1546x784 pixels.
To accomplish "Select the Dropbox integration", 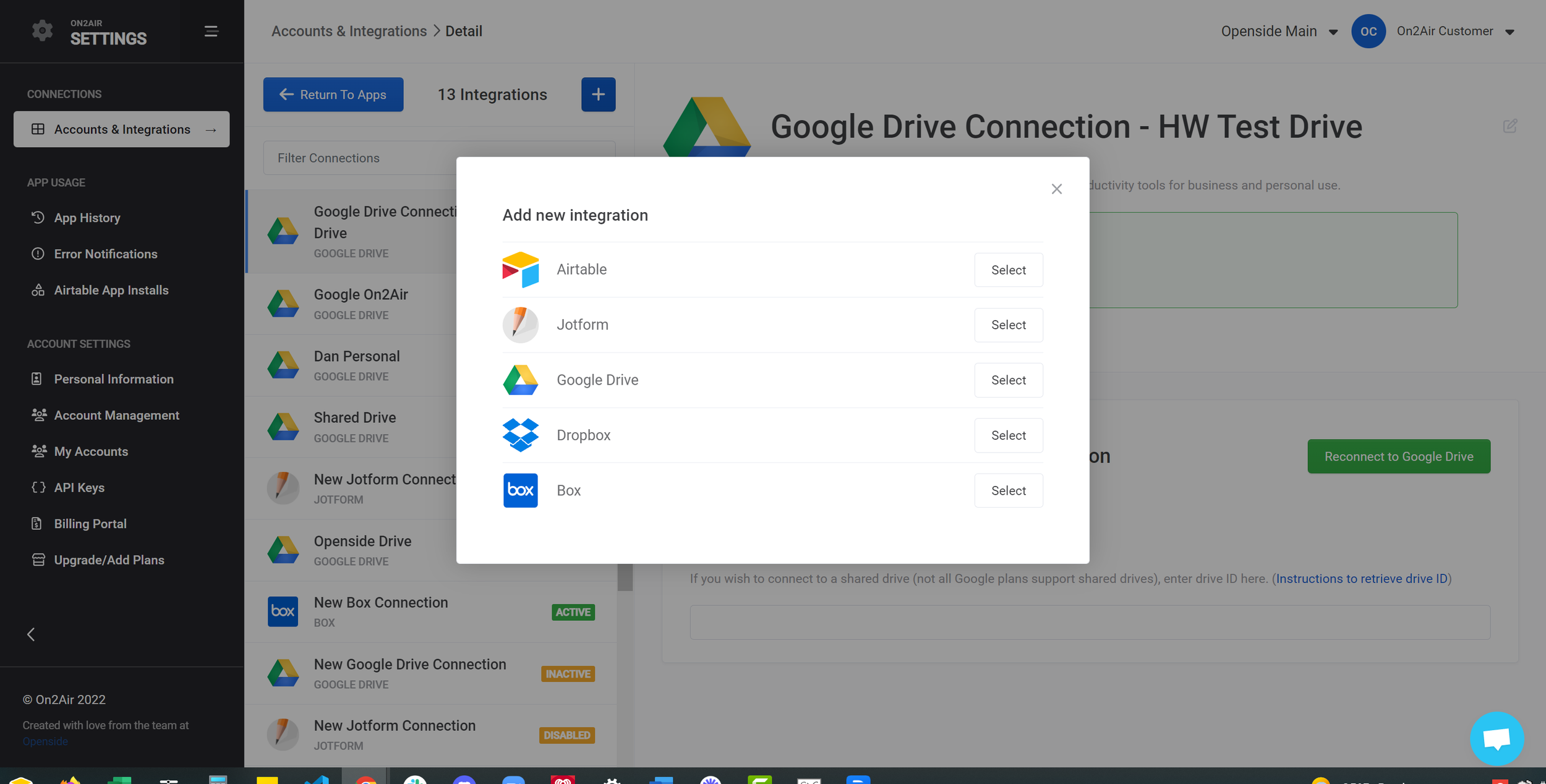I will pyautogui.click(x=1008, y=435).
